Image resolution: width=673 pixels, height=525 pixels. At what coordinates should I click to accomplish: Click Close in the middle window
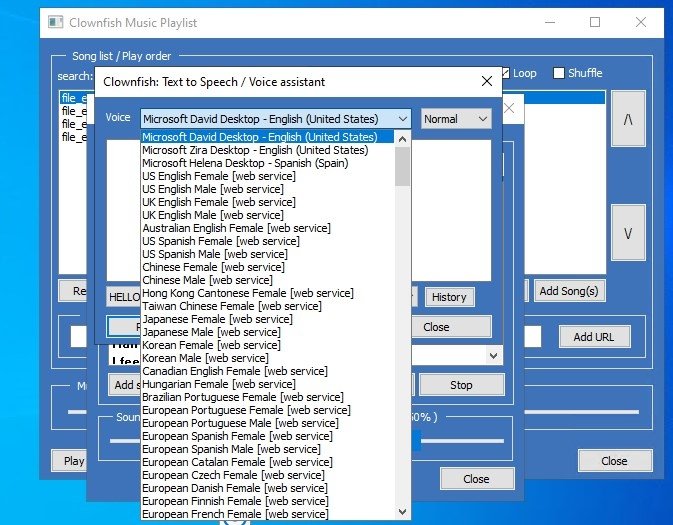[x=477, y=479]
